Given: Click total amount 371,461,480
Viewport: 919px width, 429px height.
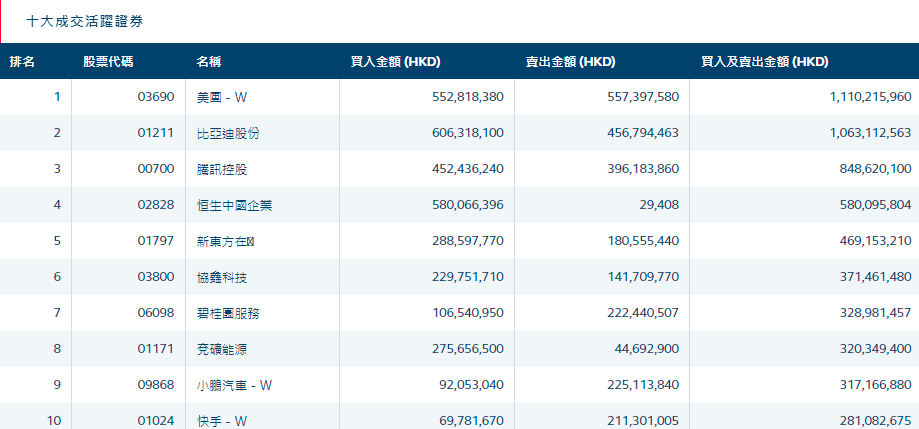Looking at the screenshot, I should coord(876,277).
